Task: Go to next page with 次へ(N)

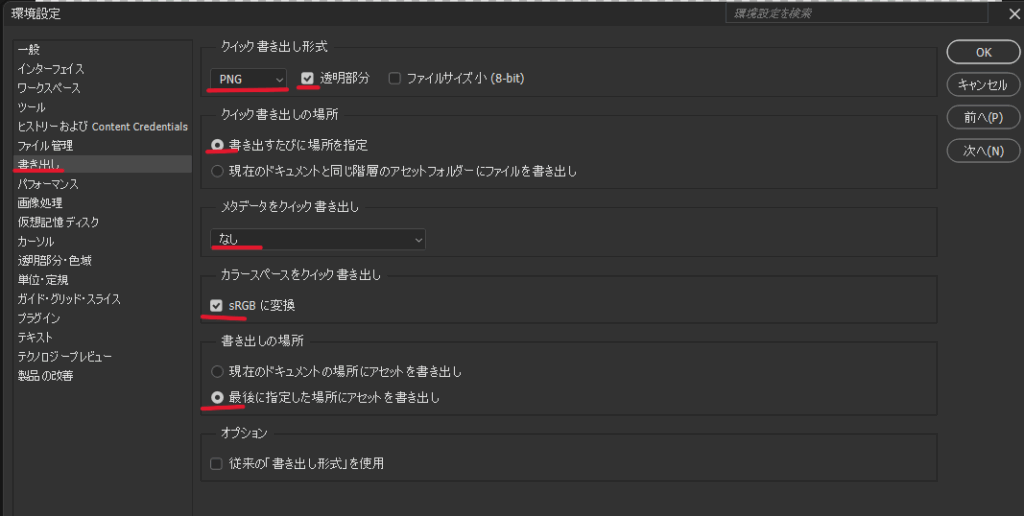Action: [x=982, y=151]
